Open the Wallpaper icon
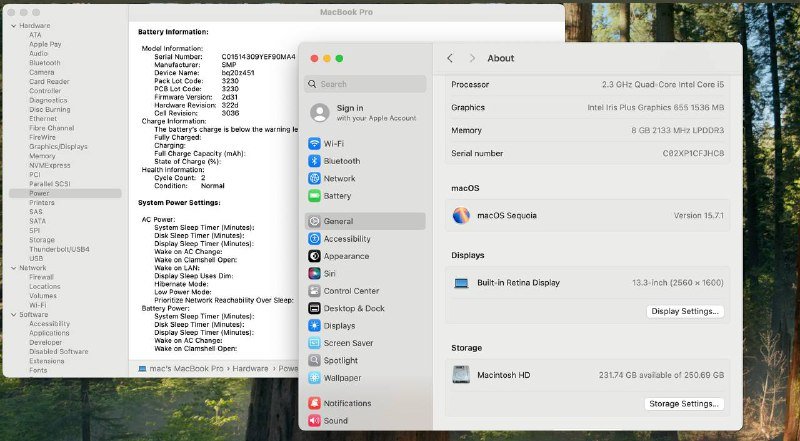 [314, 378]
